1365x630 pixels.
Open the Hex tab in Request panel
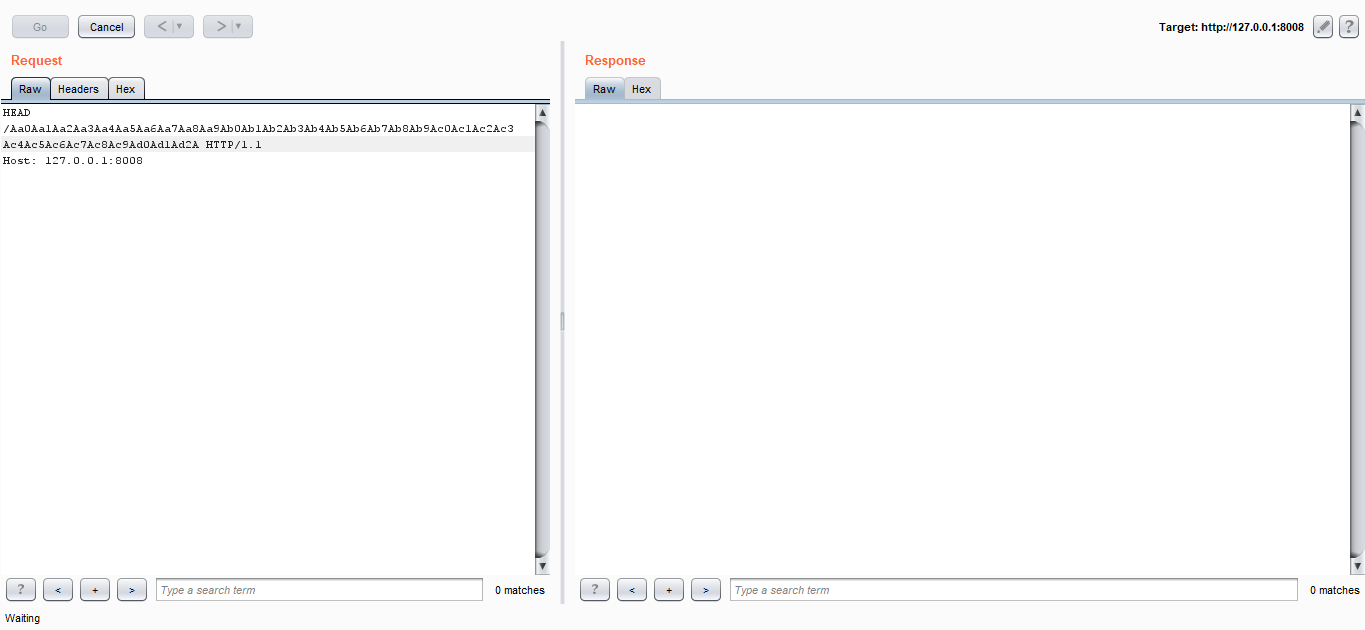[x=126, y=89]
